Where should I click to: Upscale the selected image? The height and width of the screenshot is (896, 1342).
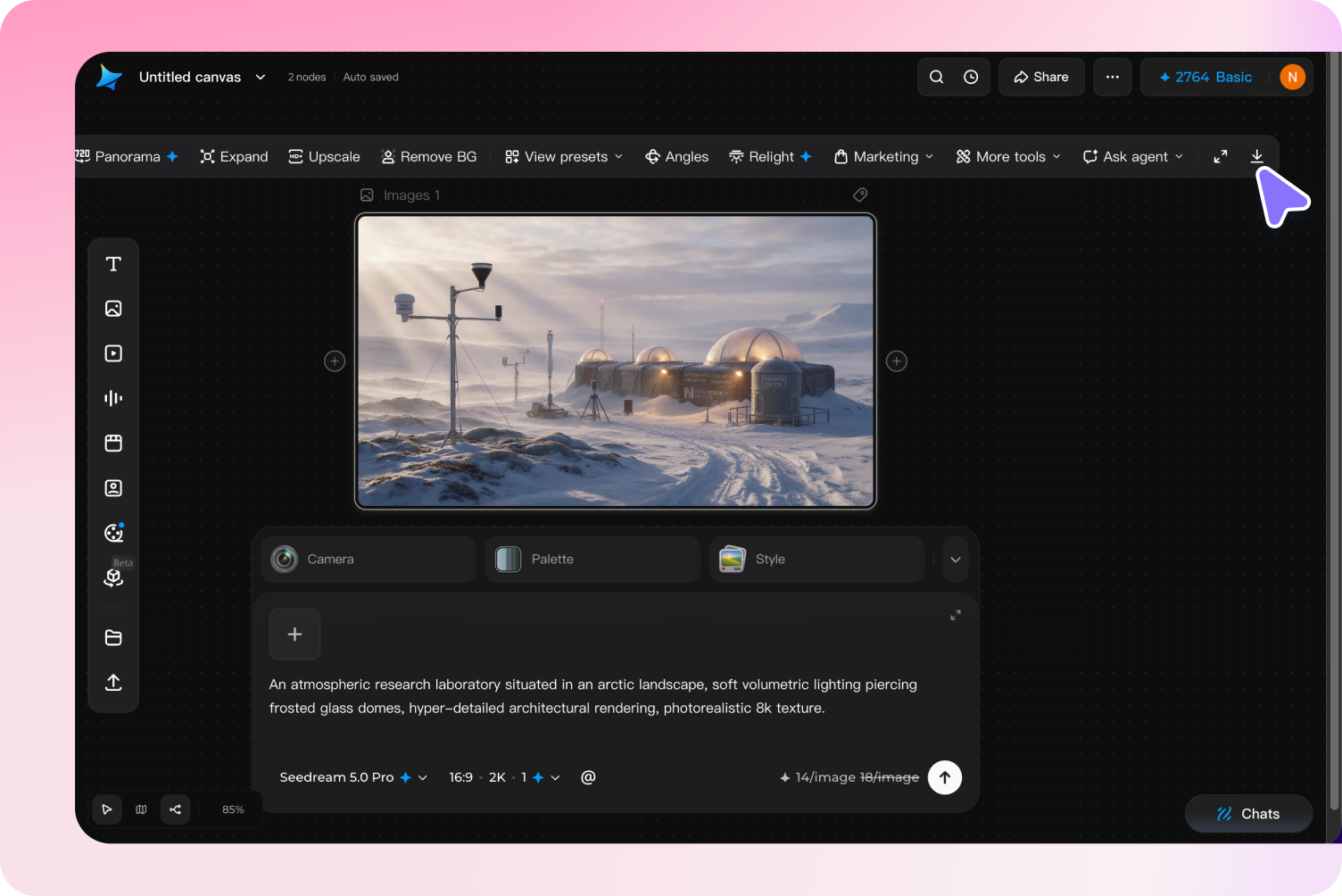[324, 156]
